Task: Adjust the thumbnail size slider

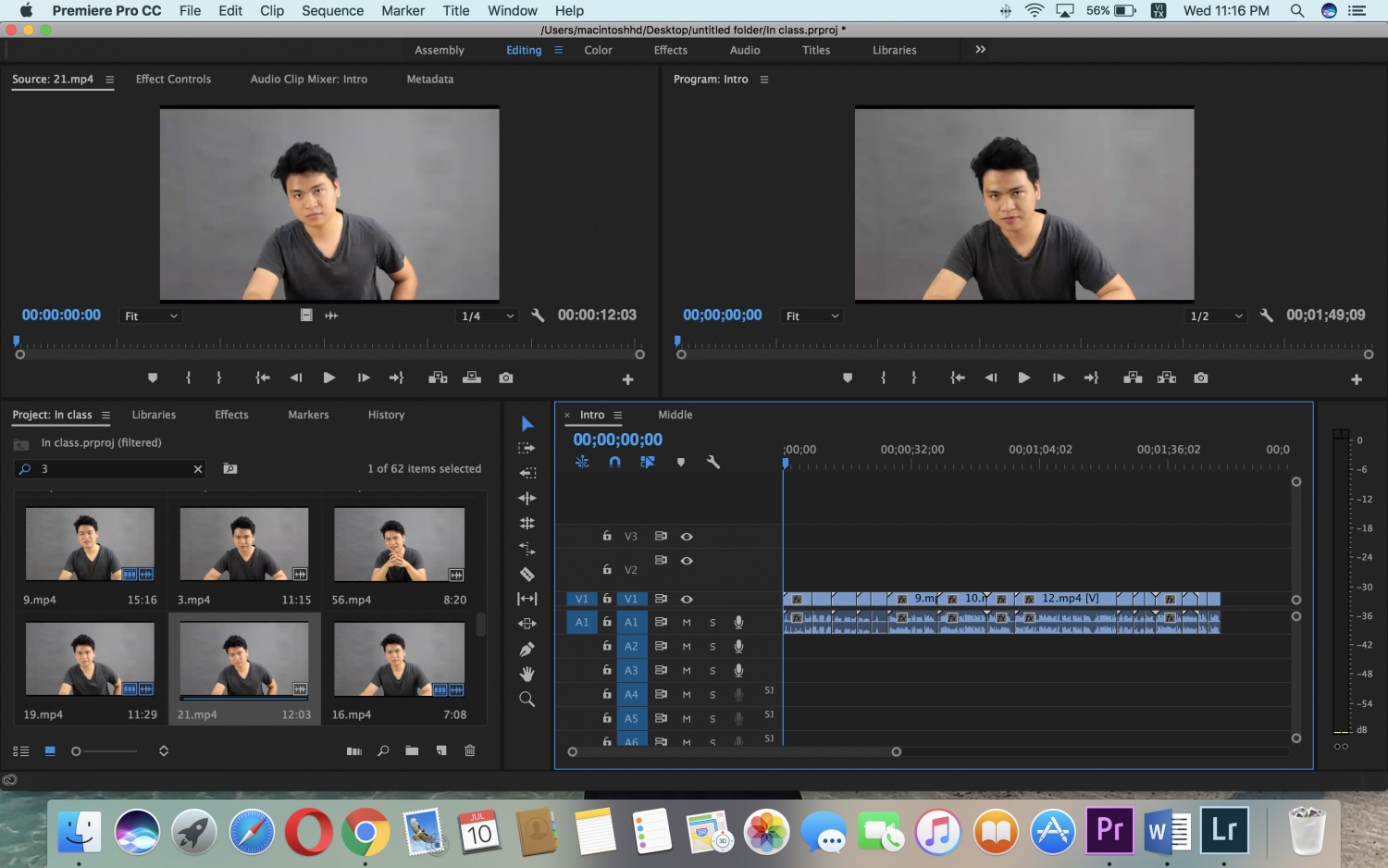Action: [104, 750]
